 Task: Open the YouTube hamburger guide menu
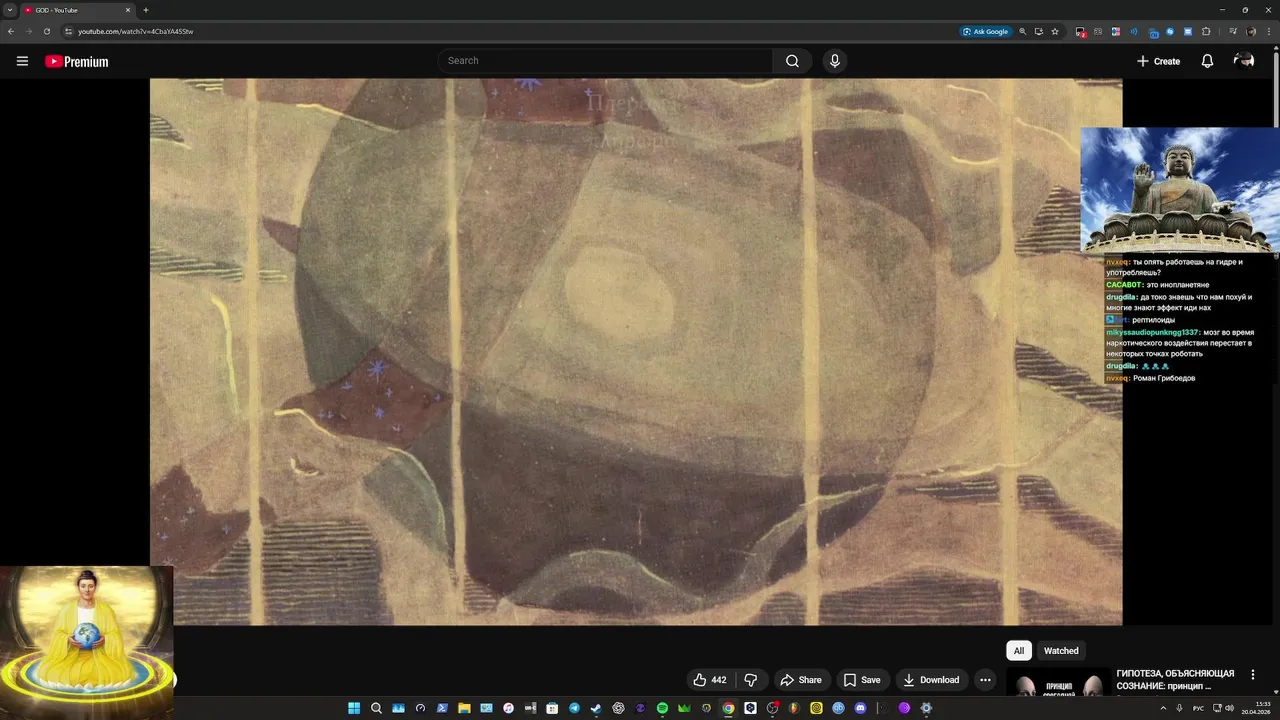coord(22,61)
